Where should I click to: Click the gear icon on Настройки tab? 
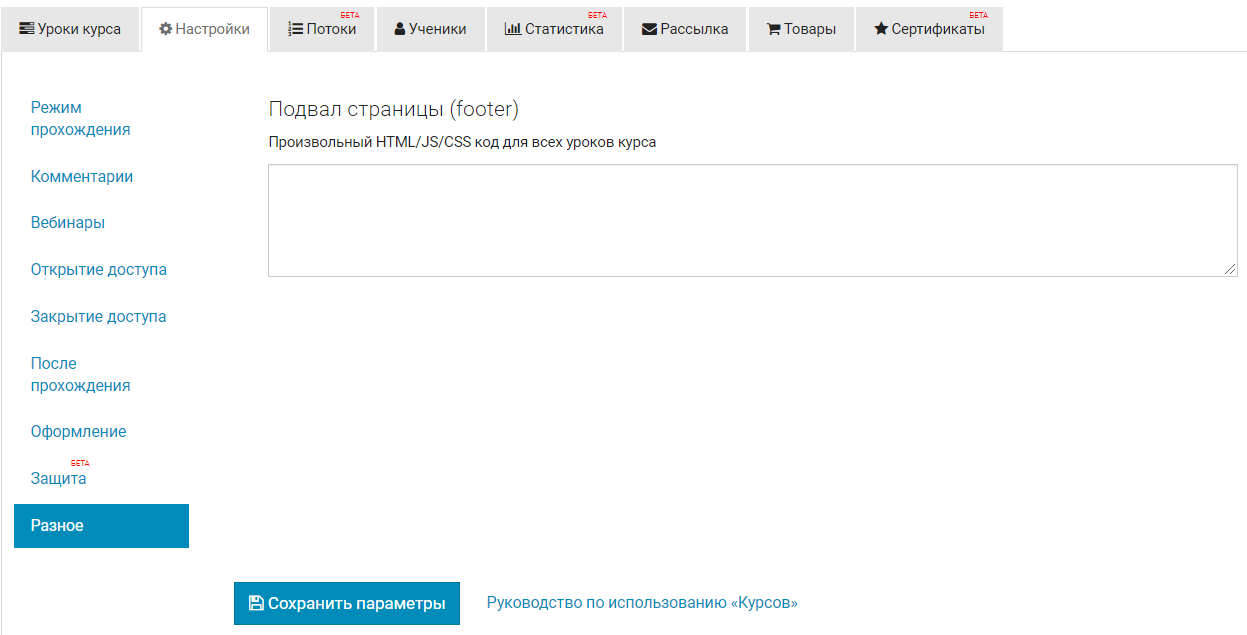point(166,29)
